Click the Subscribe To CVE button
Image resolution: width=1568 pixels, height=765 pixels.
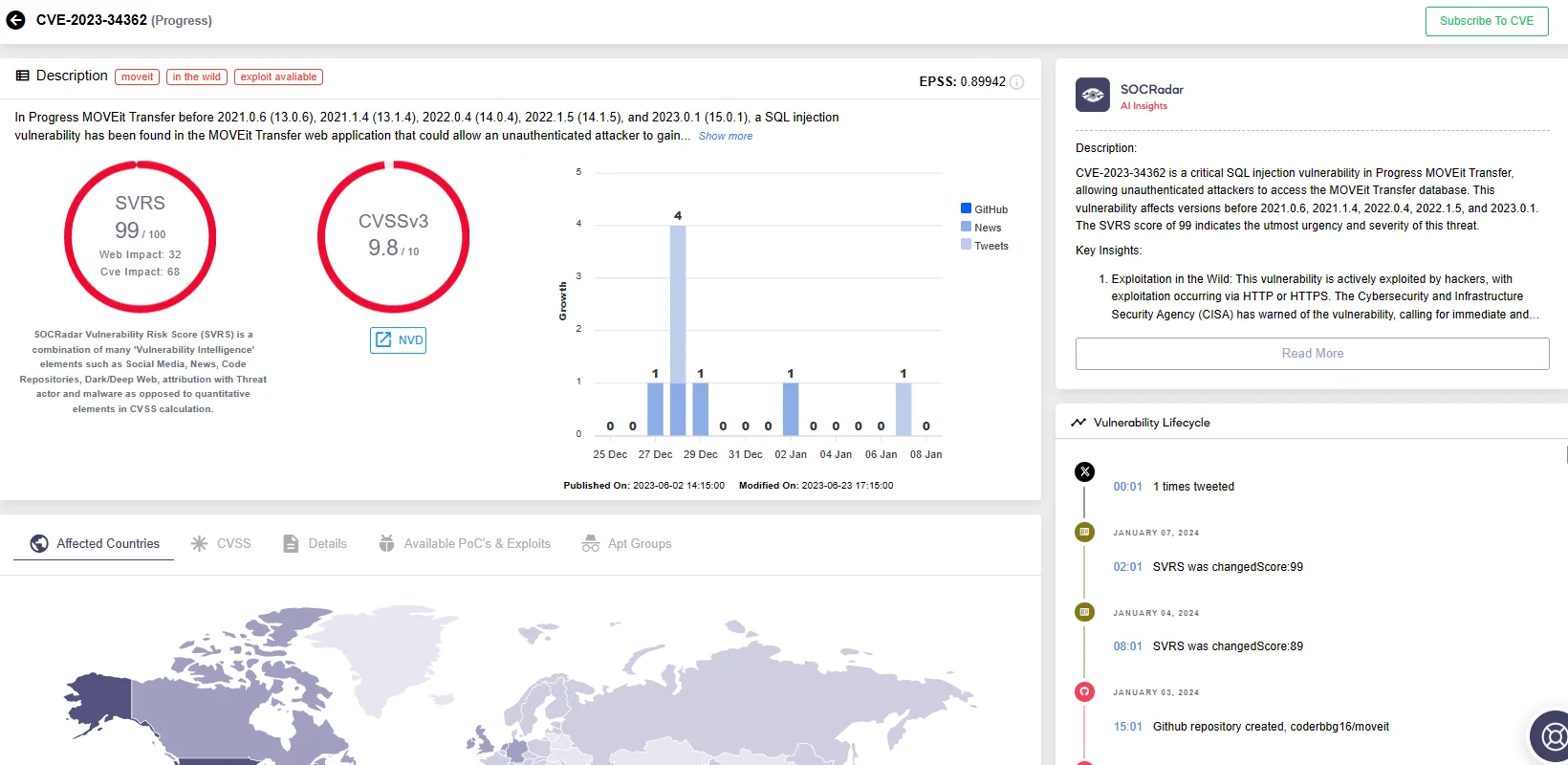1487,21
